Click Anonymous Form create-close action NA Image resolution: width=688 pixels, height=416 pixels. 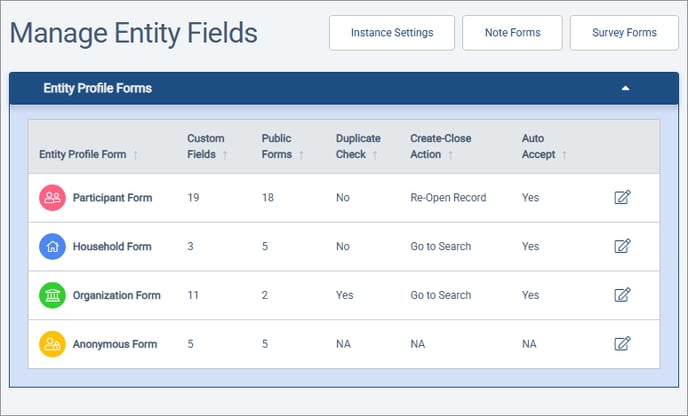pos(418,344)
